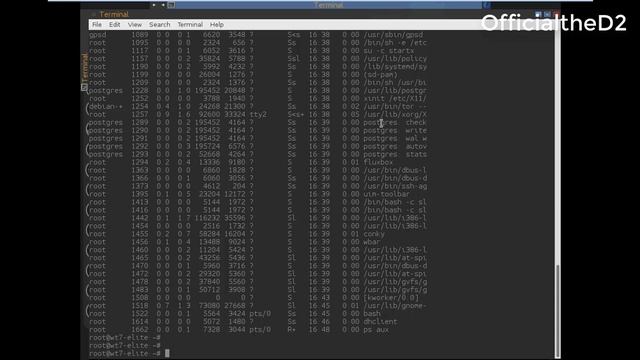This screenshot has height=360, width=640.
Task: Click the '/usr/bin/ssh-ag' command text
Action: coord(395,186)
